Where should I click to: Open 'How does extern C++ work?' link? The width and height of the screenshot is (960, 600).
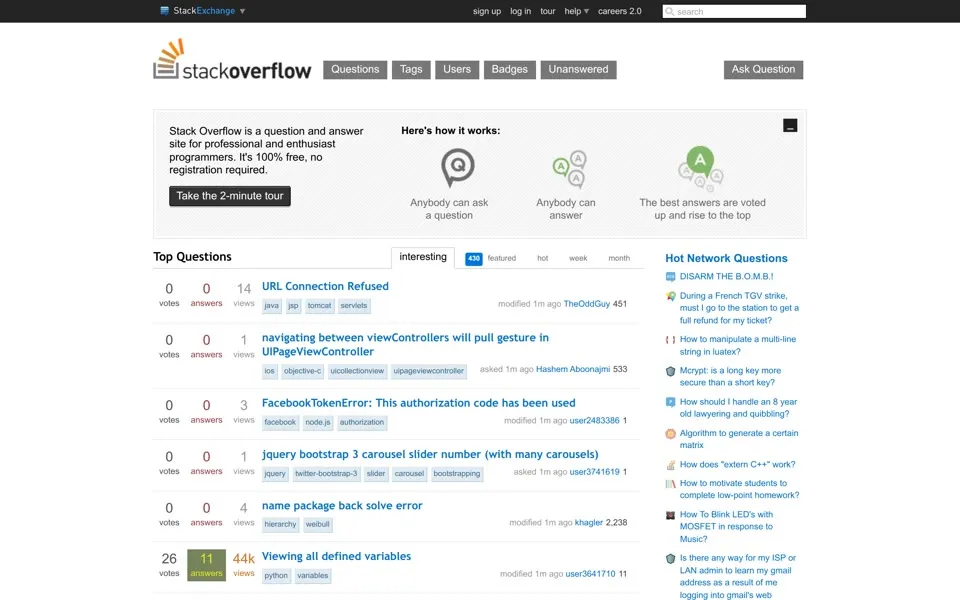point(737,465)
